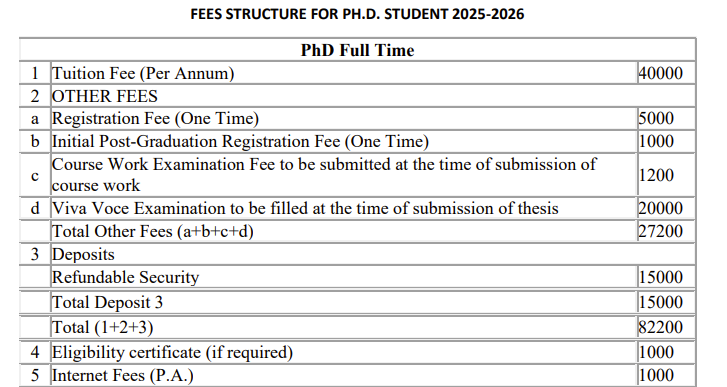Select the OTHER FEES section row
The image size is (727, 387).
357,96
